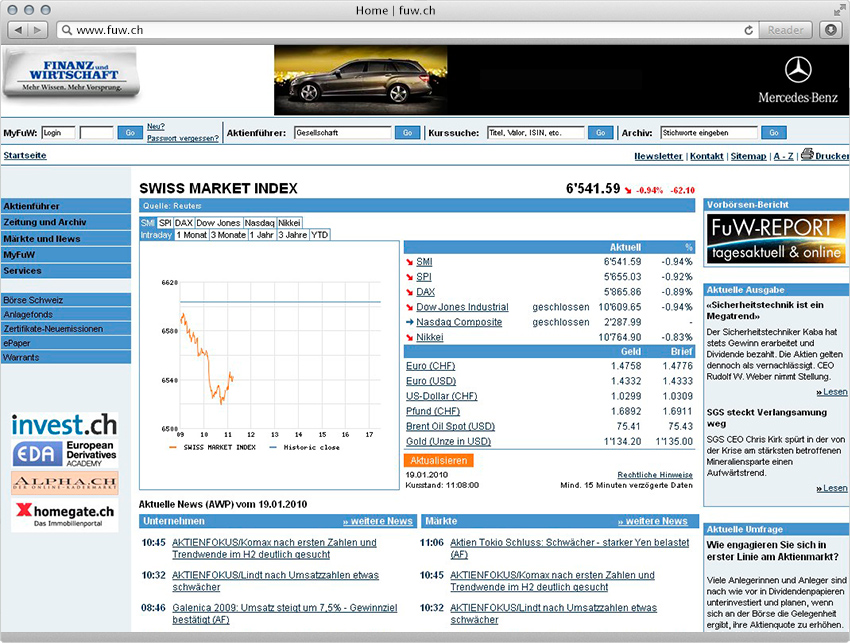Open the European Derivatives Academy logo
Screen dimensions: 850x643
[65, 454]
